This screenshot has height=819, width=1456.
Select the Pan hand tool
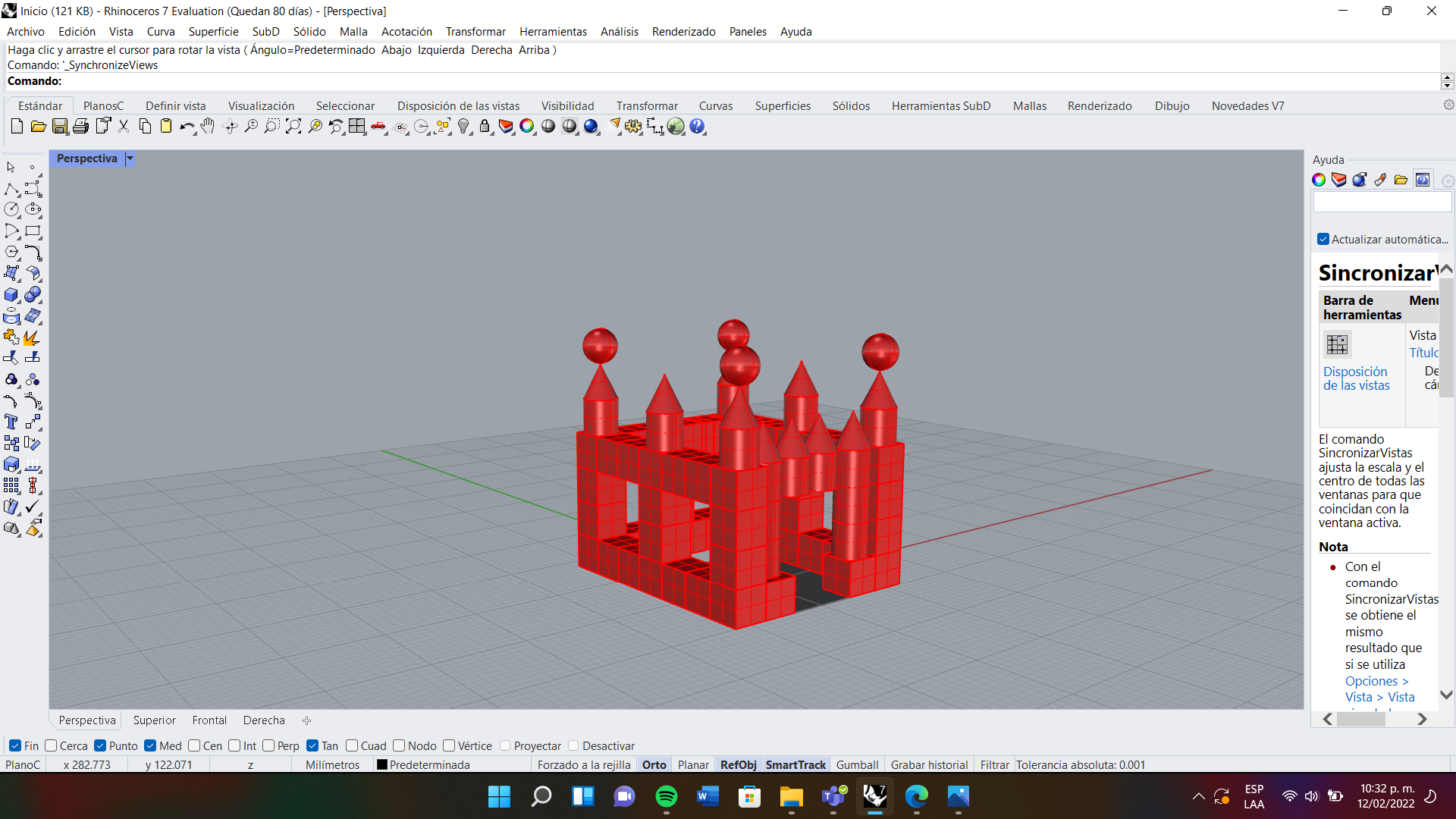(x=208, y=127)
